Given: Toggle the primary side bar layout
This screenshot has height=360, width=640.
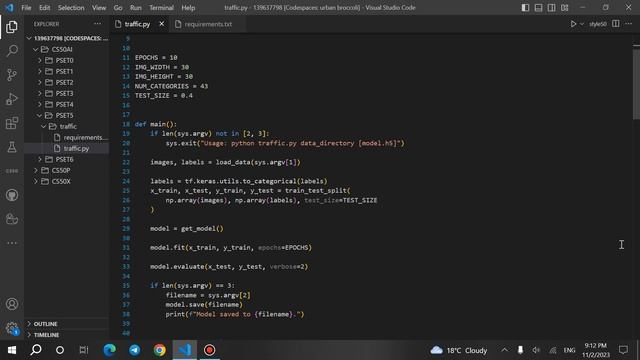Looking at the screenshot, I should click(525, 8).
